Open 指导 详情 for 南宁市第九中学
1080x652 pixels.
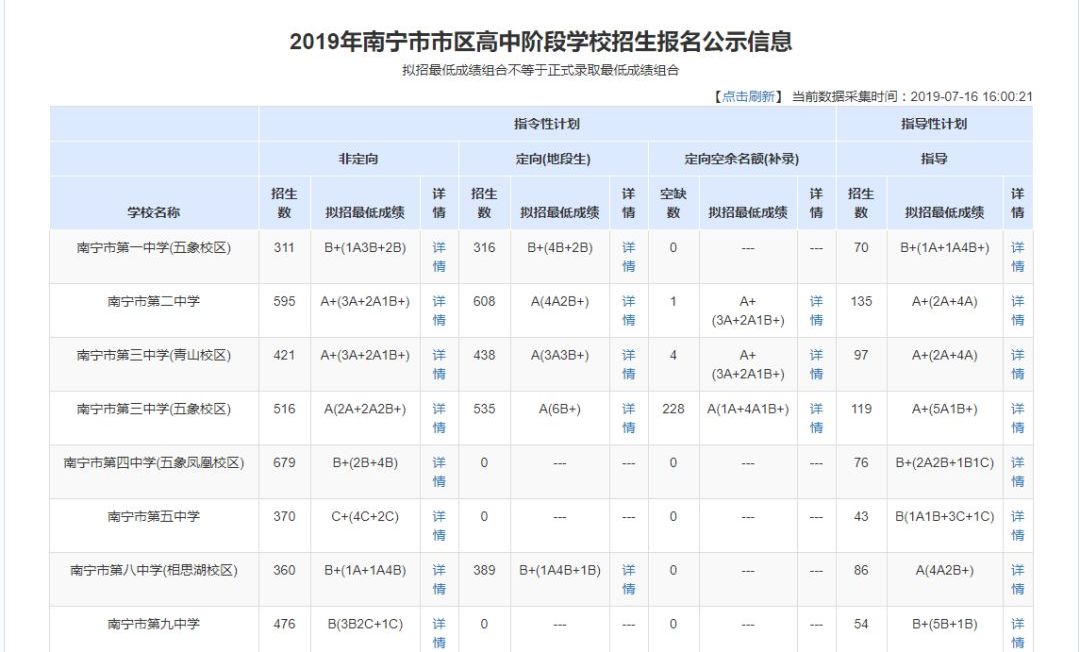(x=1017, y=633)
